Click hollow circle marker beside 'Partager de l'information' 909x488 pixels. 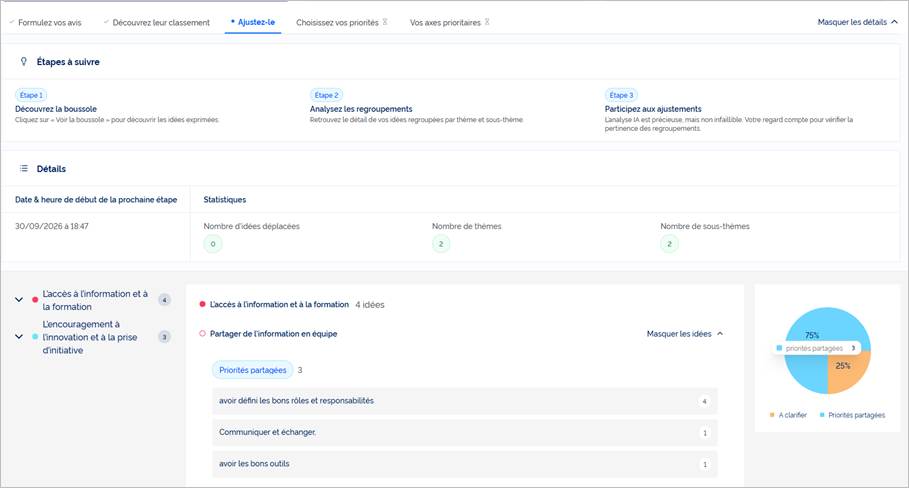click(x=202, y=334)
